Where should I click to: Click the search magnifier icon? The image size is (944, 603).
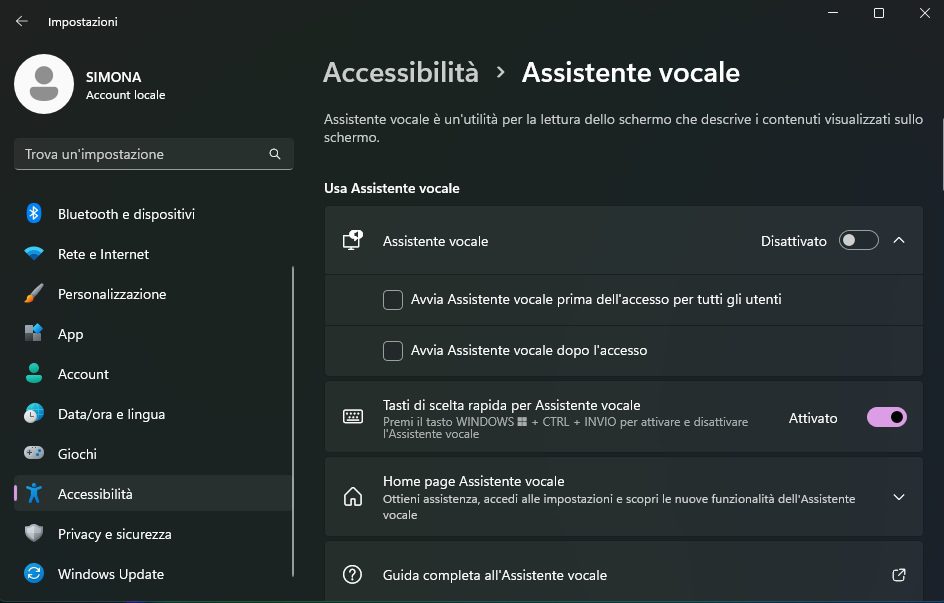coord(275,154)
